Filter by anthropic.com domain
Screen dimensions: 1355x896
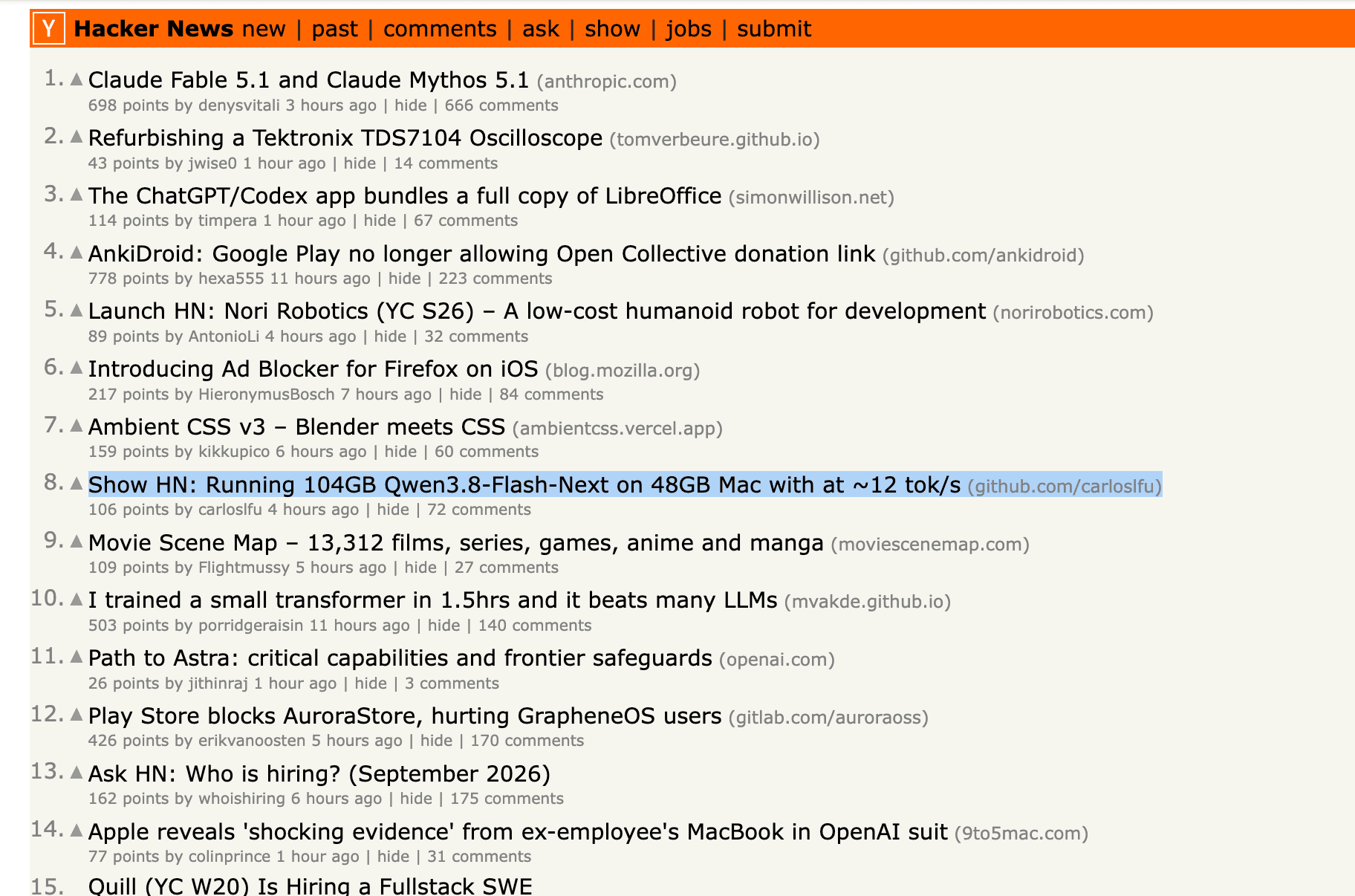point(607,82)
